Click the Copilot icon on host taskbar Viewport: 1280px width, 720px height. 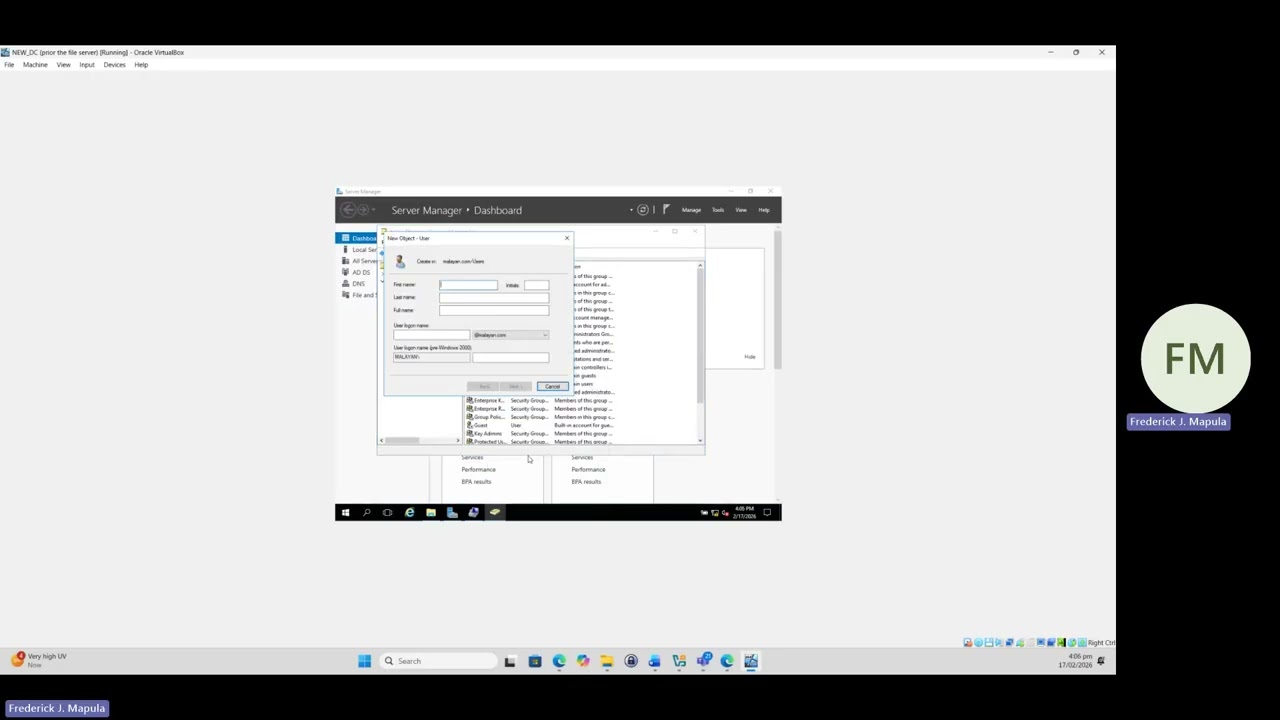583,661
